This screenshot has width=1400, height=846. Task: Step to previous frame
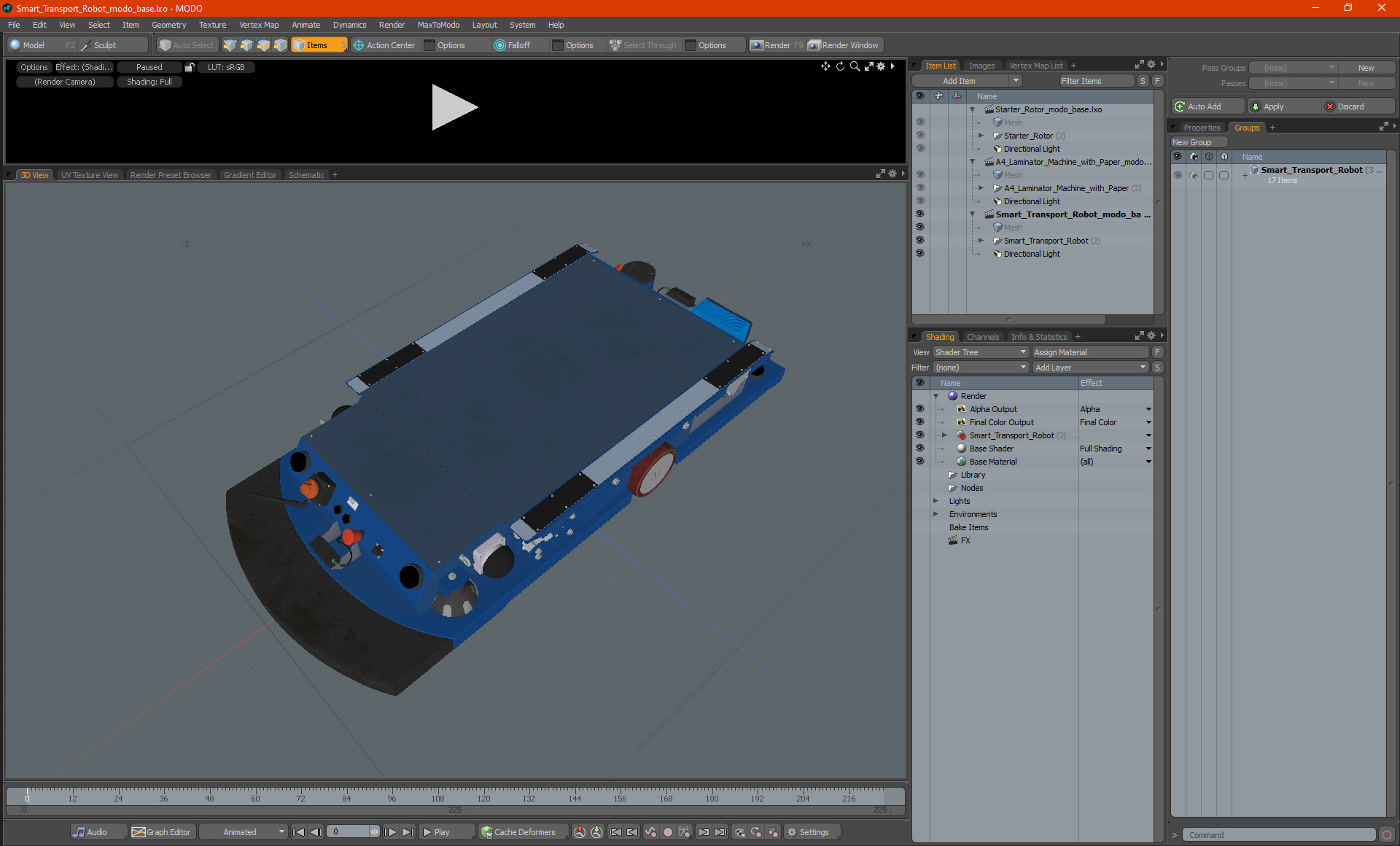(x=316, y=832)
